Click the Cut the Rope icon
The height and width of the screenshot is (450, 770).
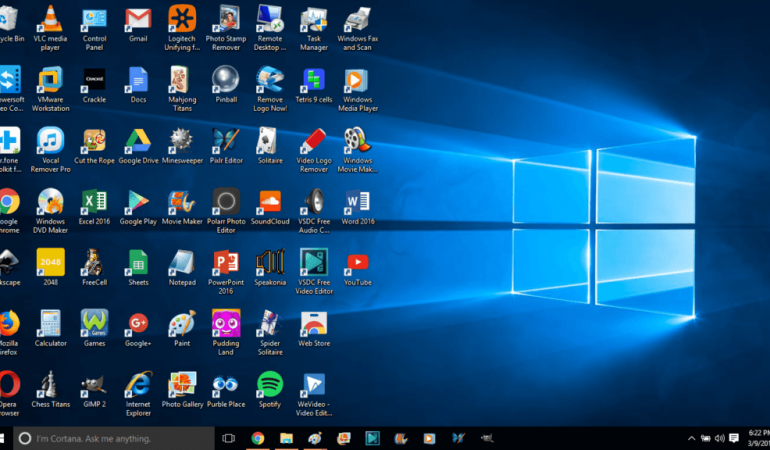tap(94, 141)
